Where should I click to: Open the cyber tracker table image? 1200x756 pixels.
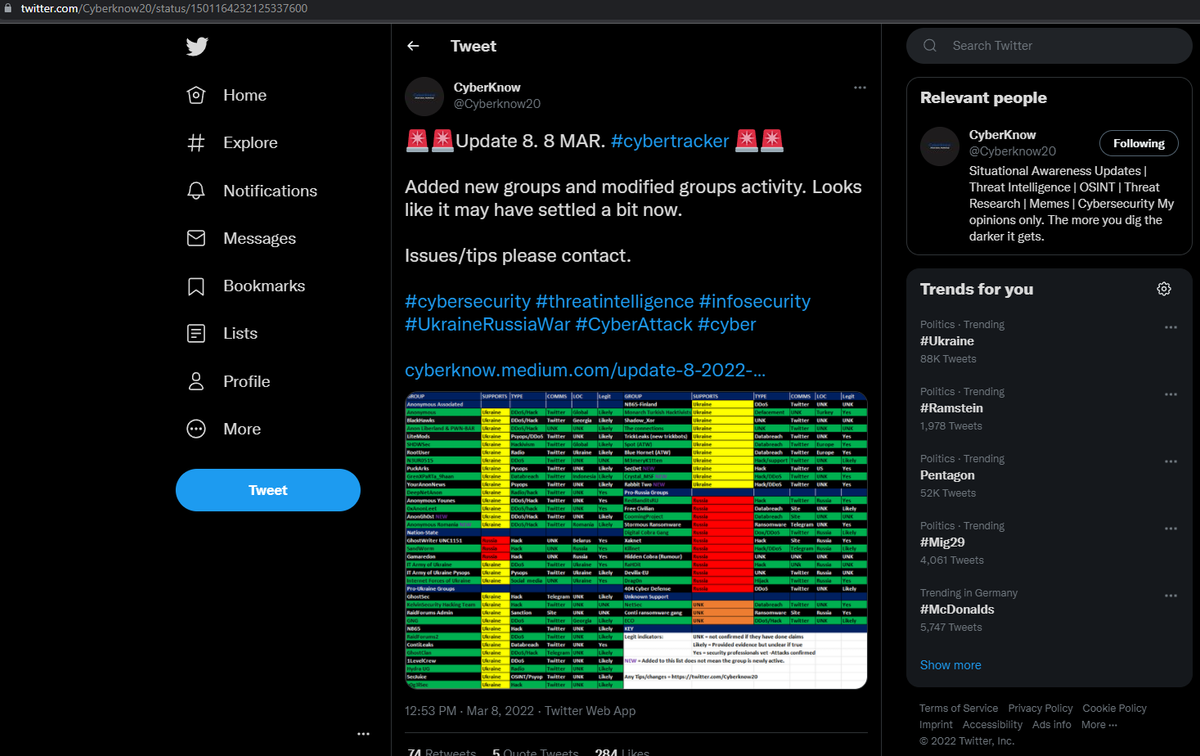click(x=636, y=540)
